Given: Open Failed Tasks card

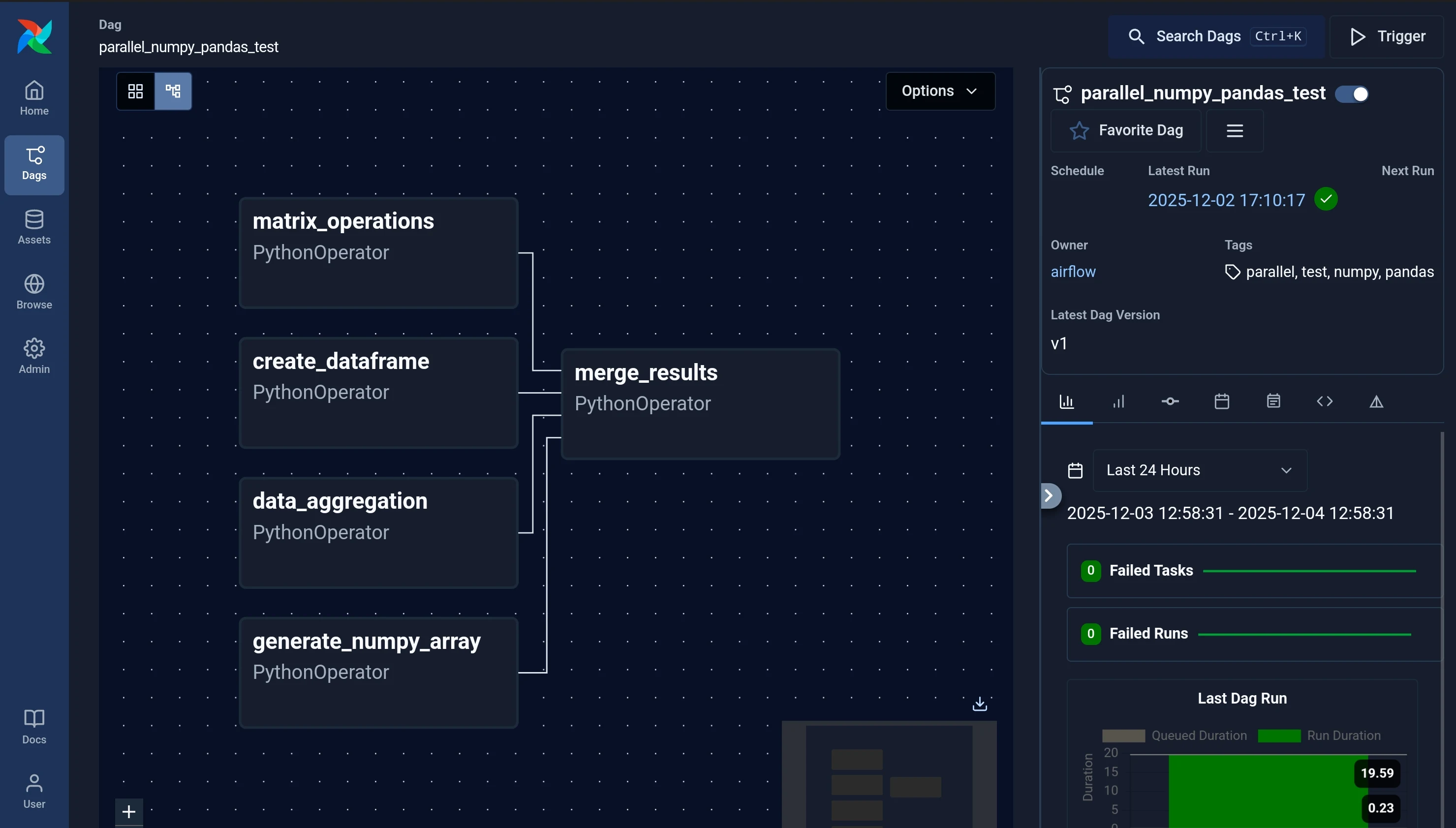Looking at the screenshot, I should pos(1254,570).
